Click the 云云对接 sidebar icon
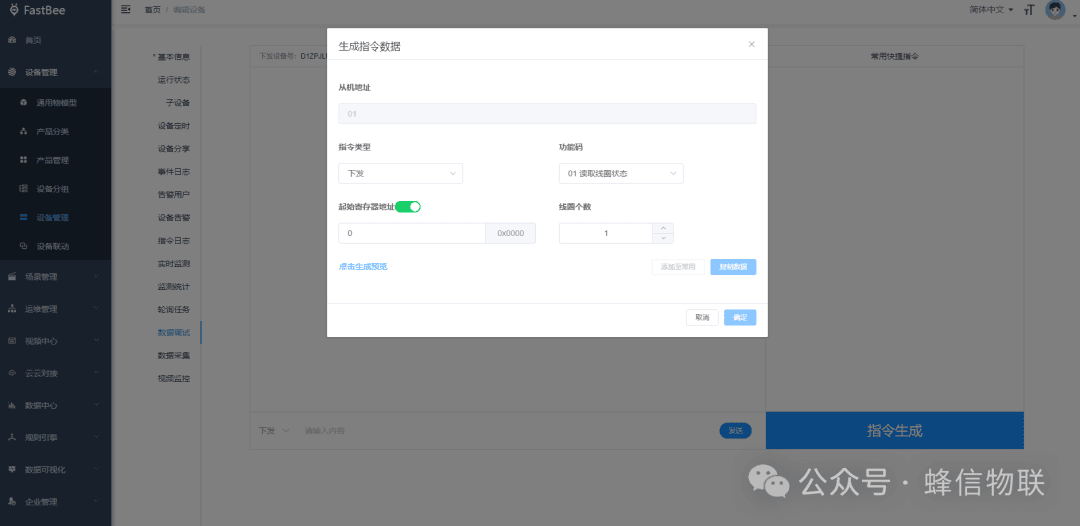This screenshot has width=1080, height=526. coord(12,373)
